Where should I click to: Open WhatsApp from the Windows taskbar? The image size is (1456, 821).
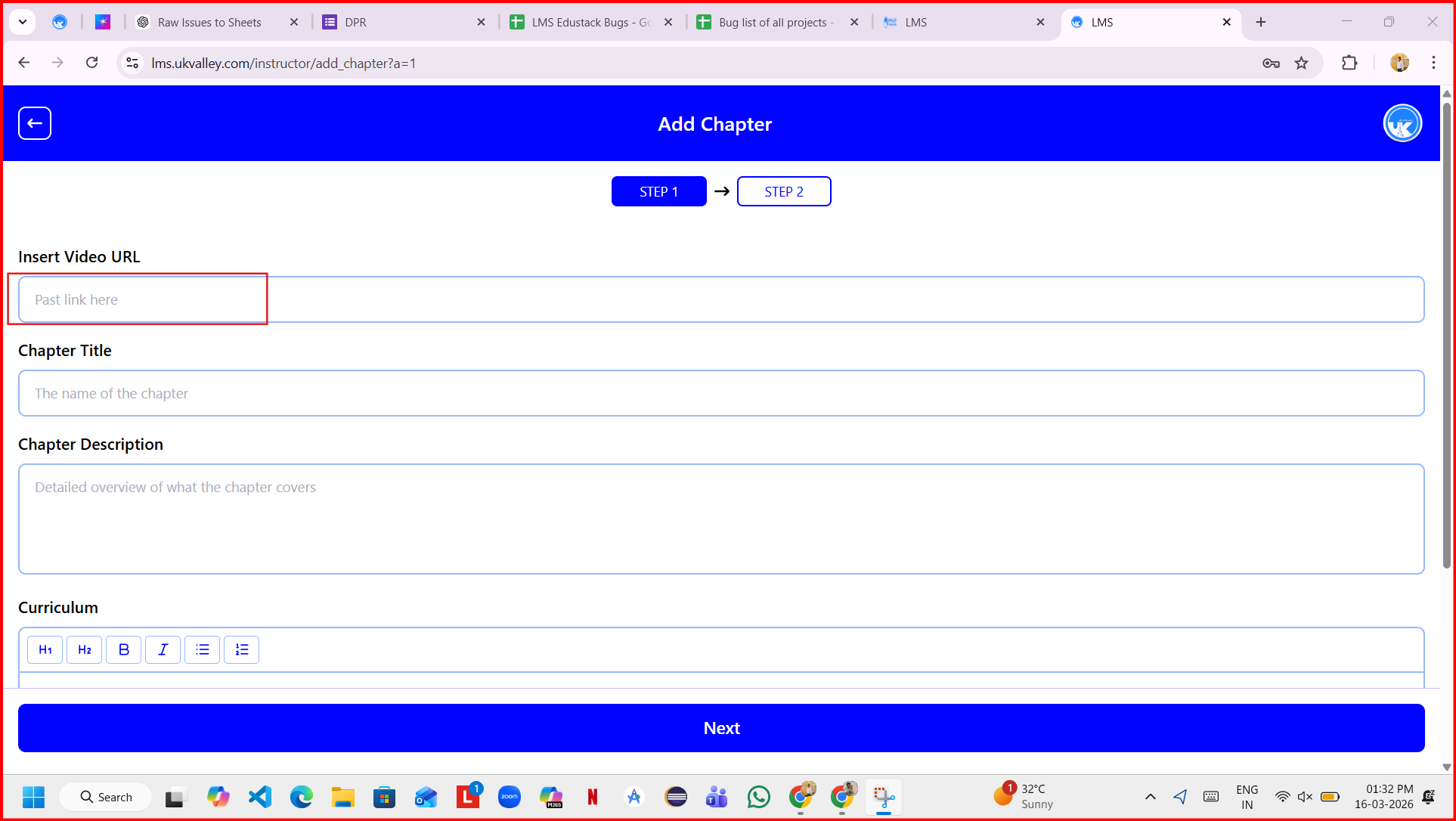point(759,797)
